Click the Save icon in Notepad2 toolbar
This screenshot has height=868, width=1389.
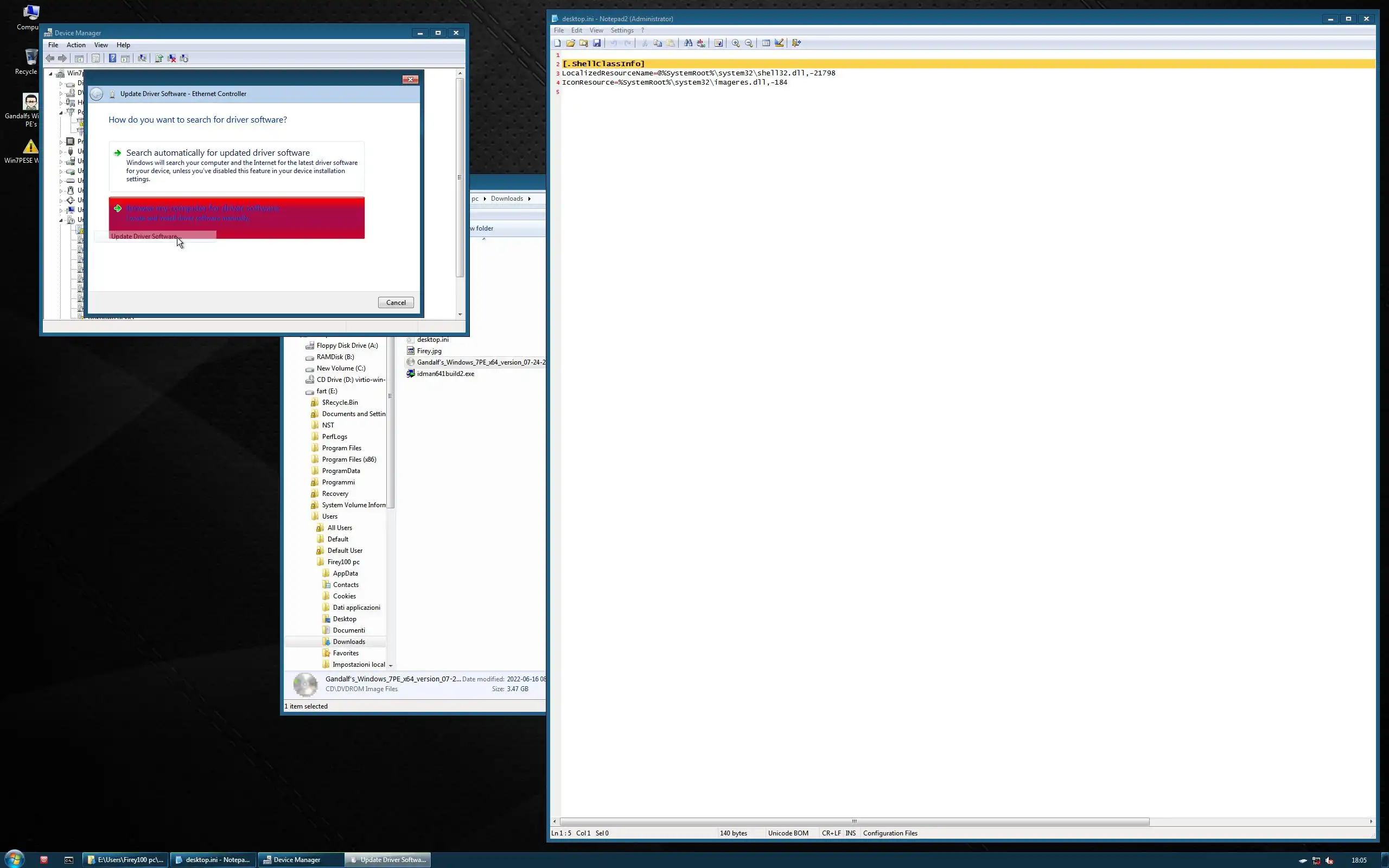(597, 43)
